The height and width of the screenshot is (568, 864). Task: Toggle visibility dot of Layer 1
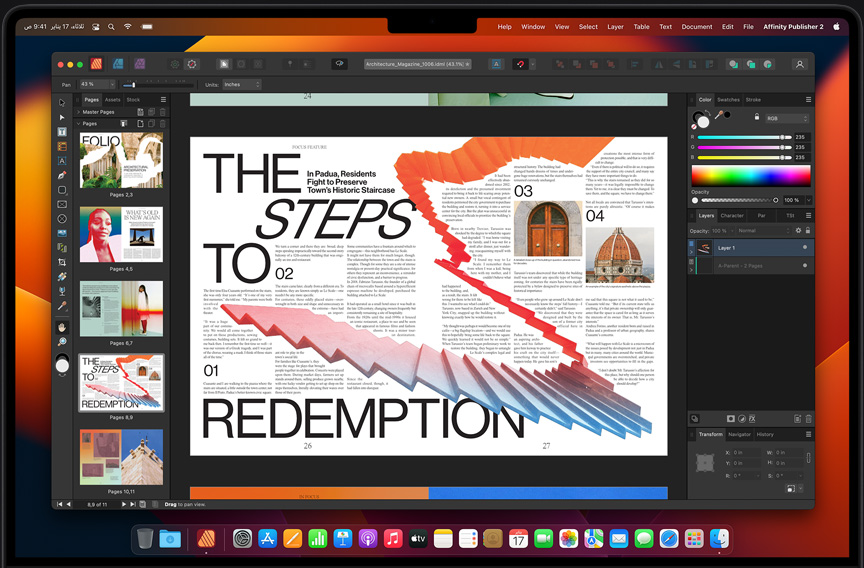coord(805,247)
